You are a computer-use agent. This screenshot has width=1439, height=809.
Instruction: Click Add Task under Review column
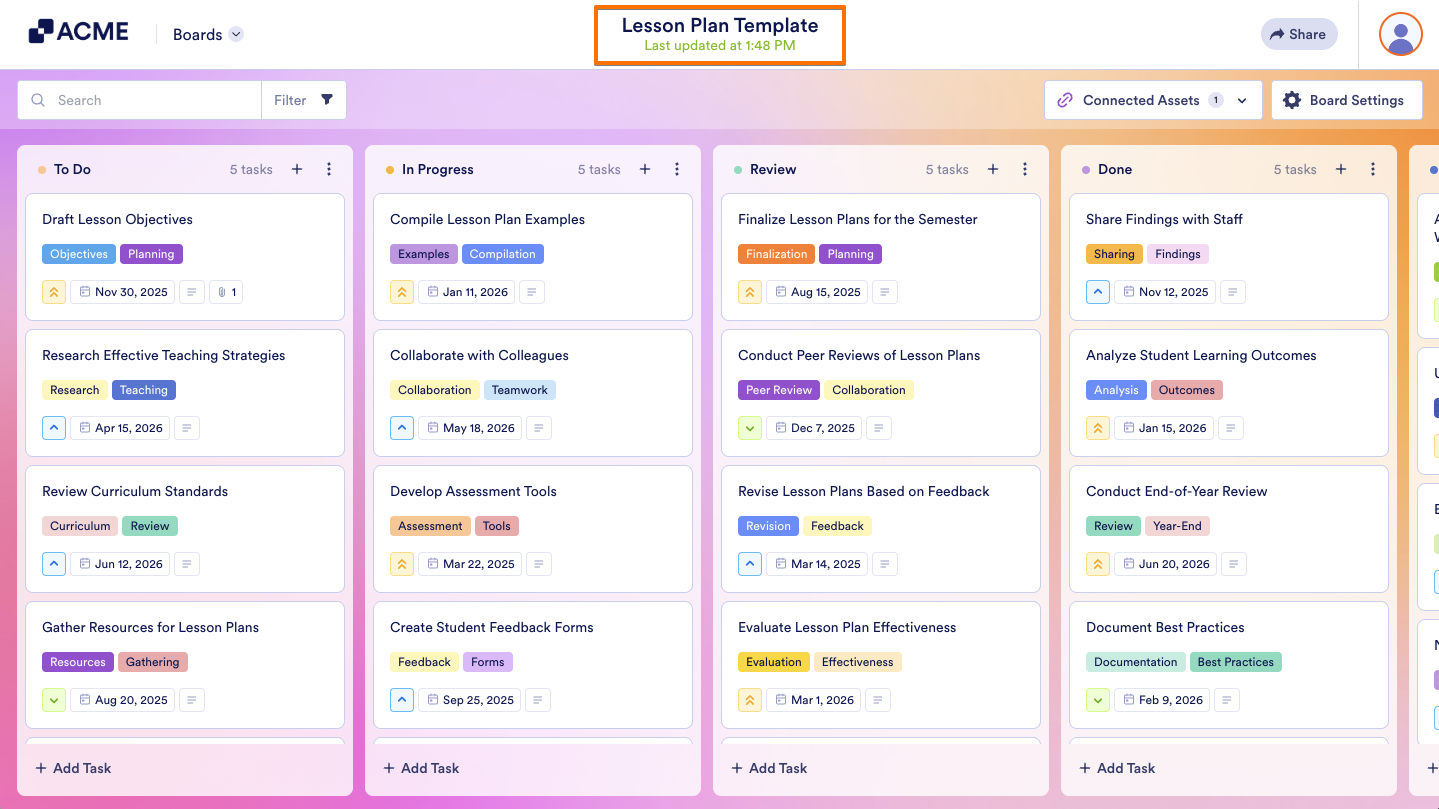770,768
